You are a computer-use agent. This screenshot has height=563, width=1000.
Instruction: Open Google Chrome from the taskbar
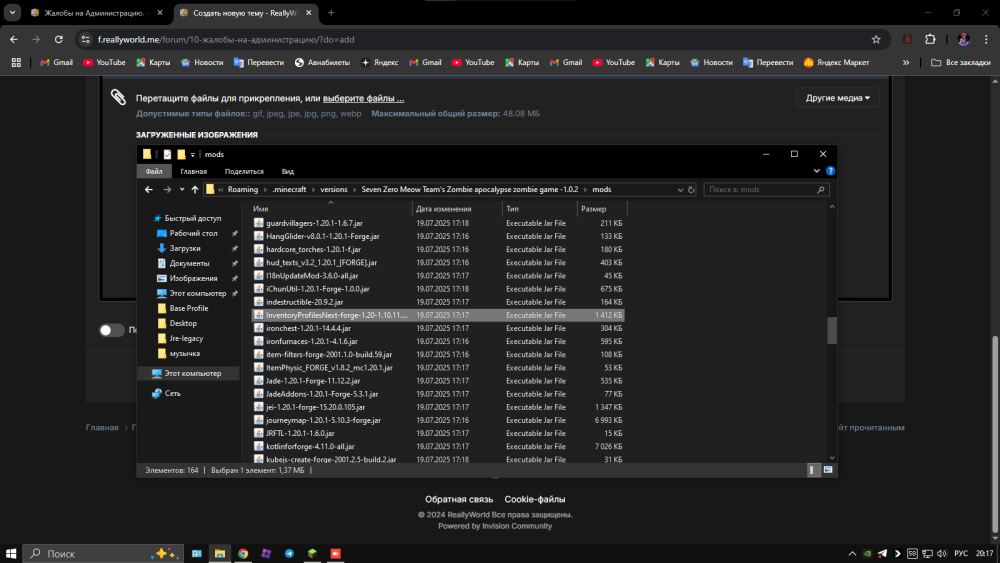click(x=243, y=553)
